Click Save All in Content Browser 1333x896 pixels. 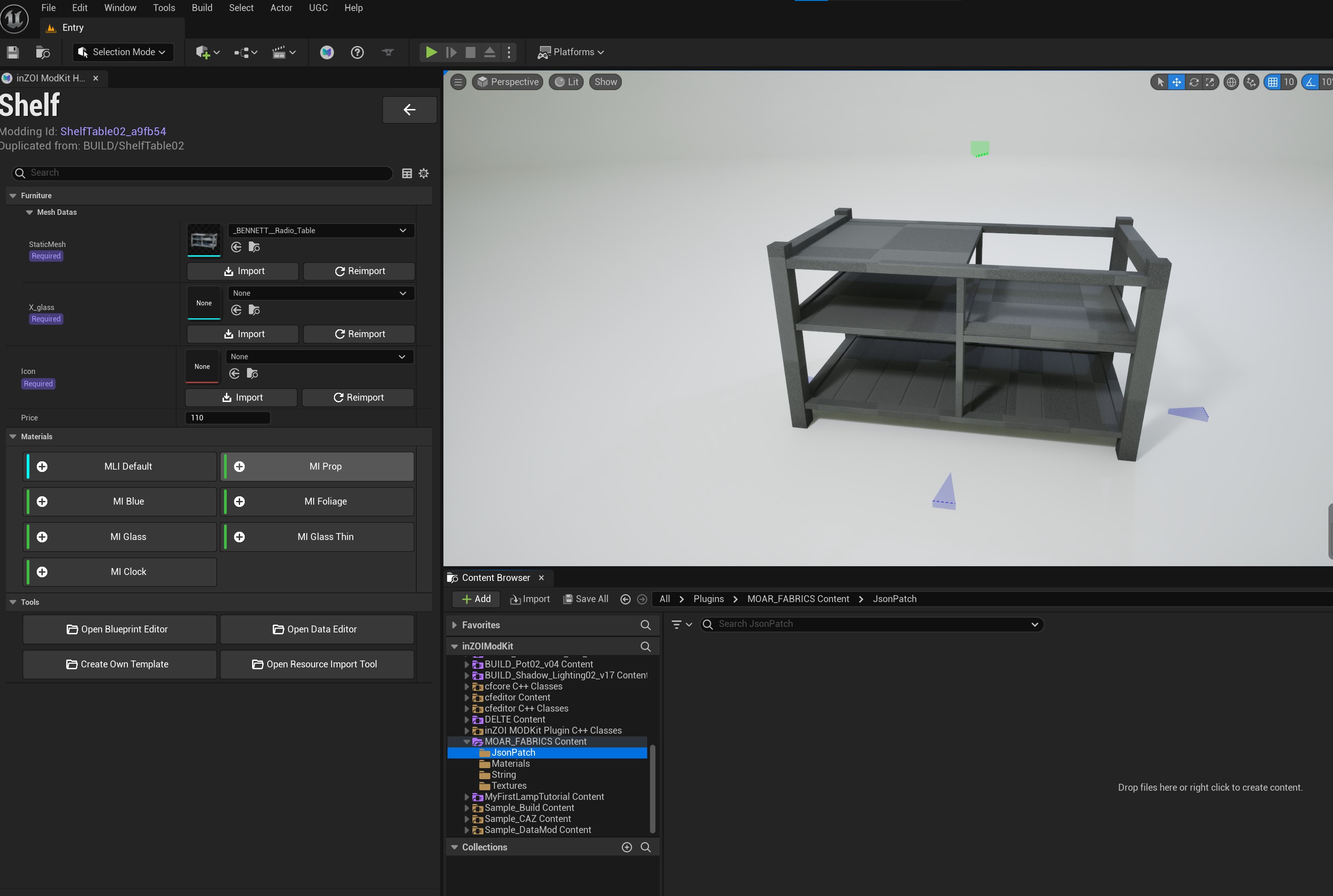coord(586,599)
